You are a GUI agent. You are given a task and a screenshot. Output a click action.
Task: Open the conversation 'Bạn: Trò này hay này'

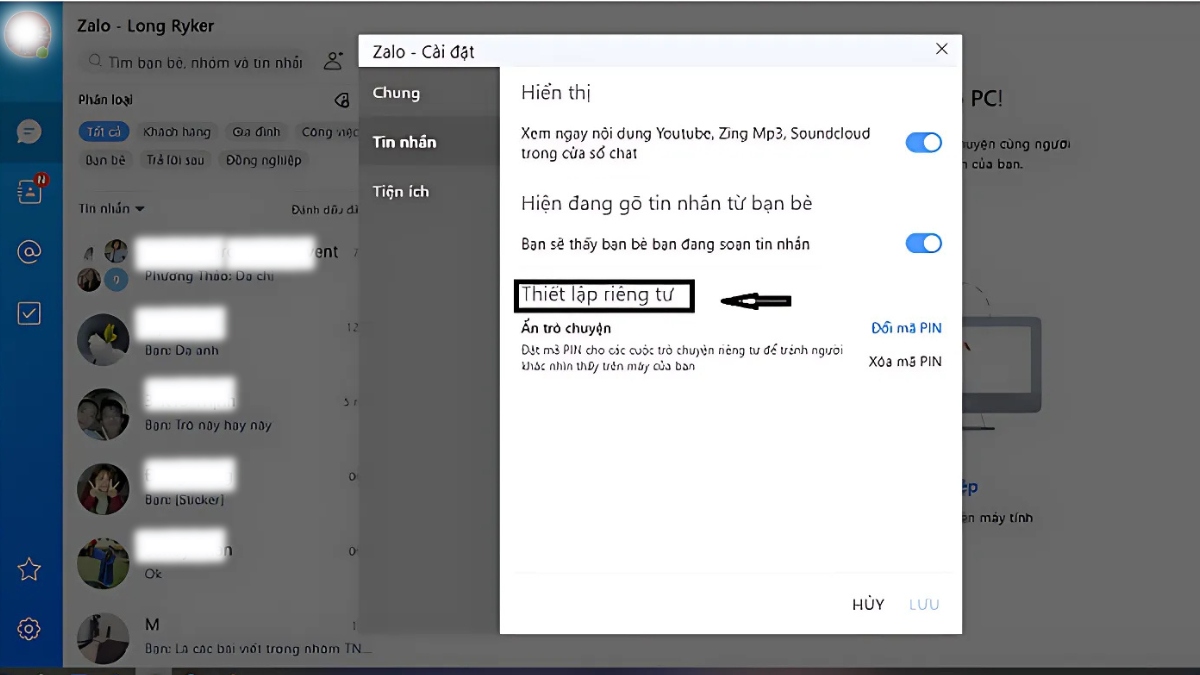[x=211, y=413]
